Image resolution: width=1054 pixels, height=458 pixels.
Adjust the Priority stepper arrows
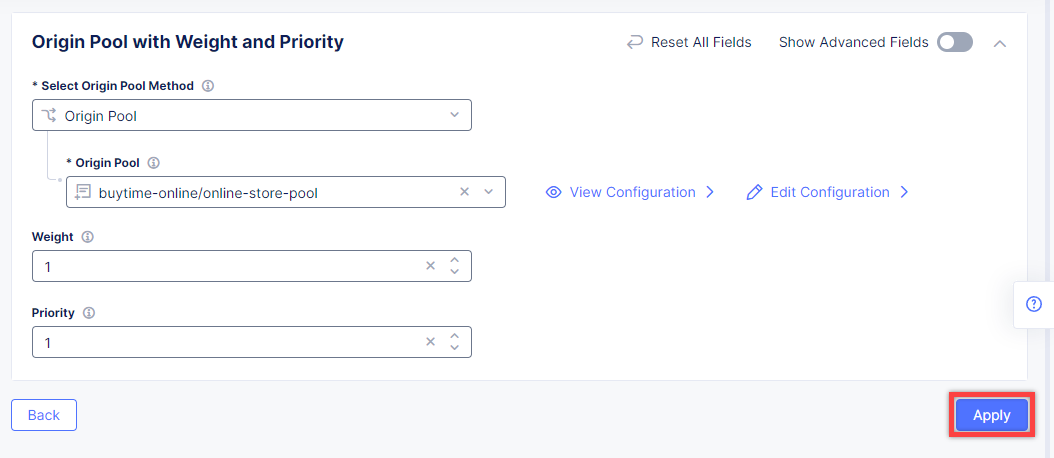click(454, 342)
